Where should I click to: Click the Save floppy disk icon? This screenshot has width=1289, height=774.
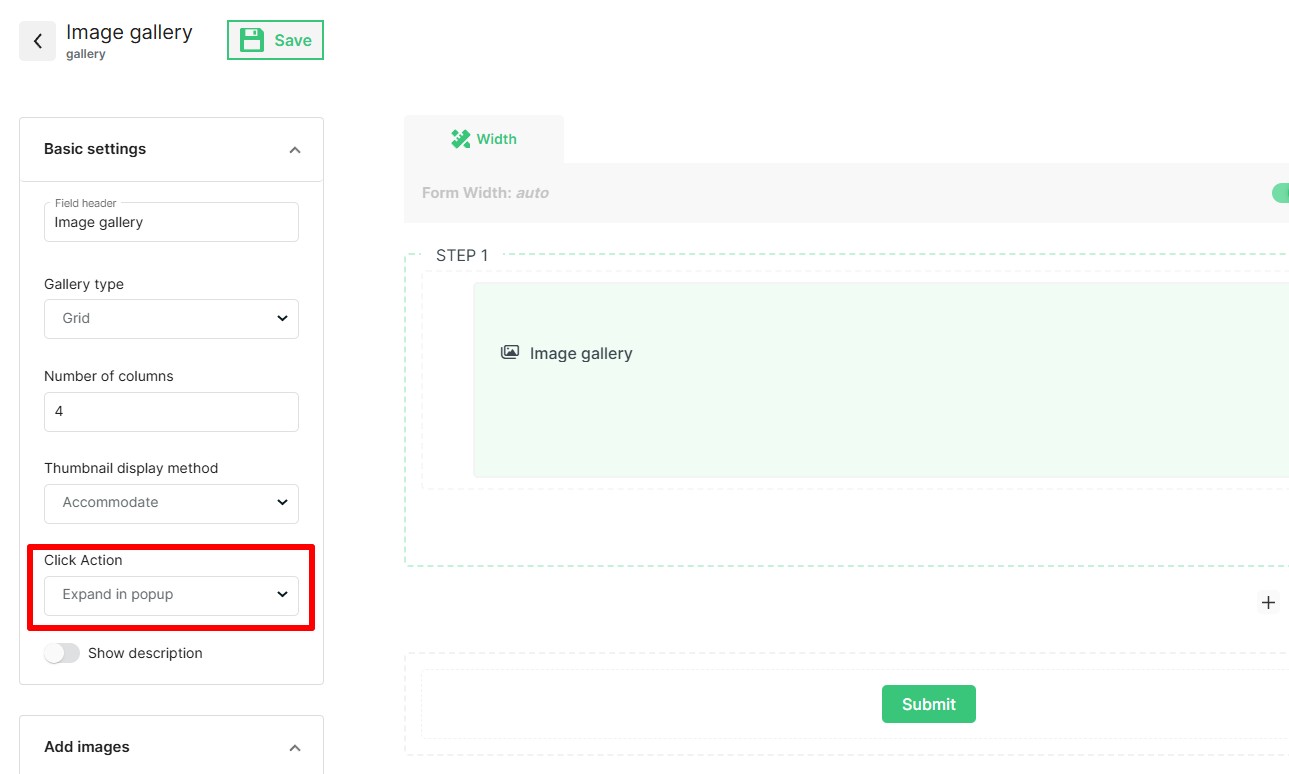tap(251, 39)
